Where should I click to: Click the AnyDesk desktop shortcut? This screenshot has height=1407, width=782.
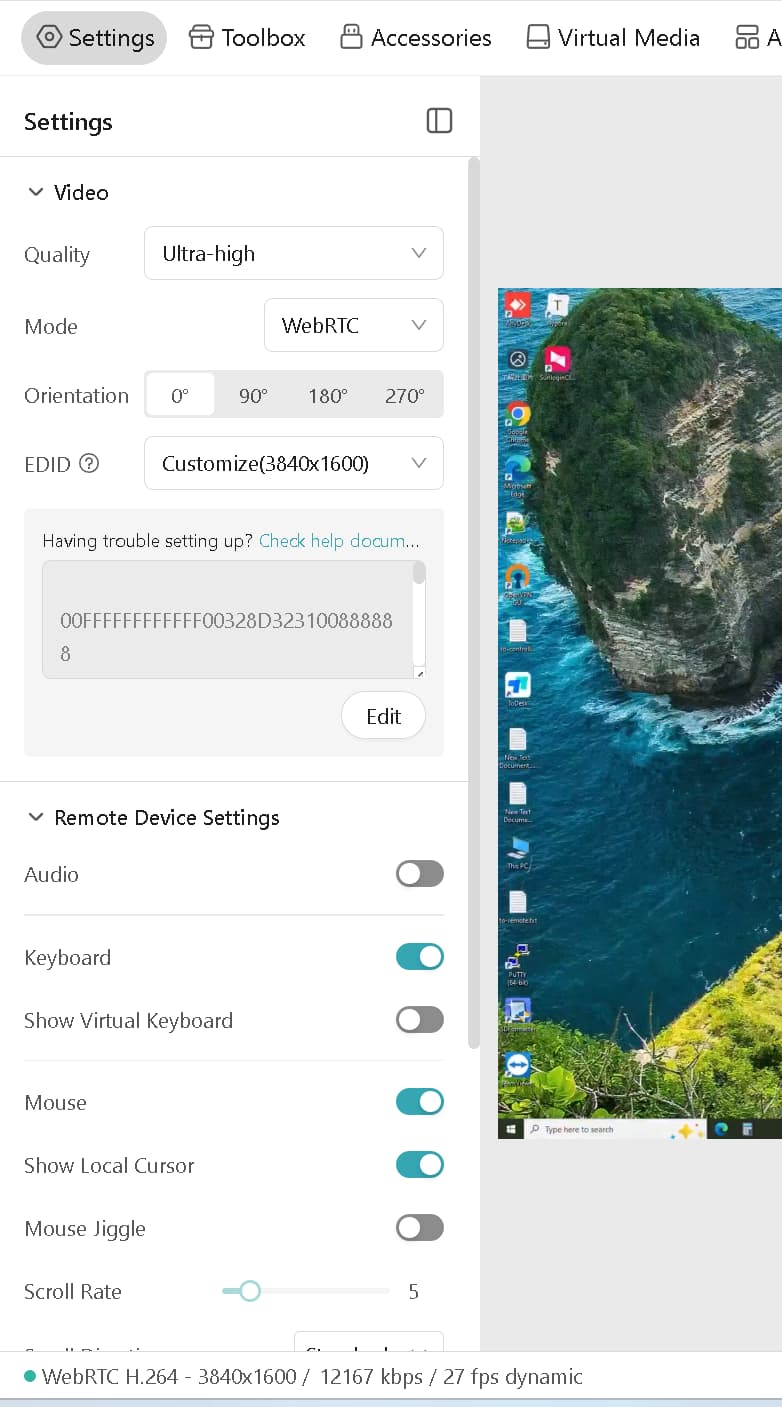pos(517,305)
